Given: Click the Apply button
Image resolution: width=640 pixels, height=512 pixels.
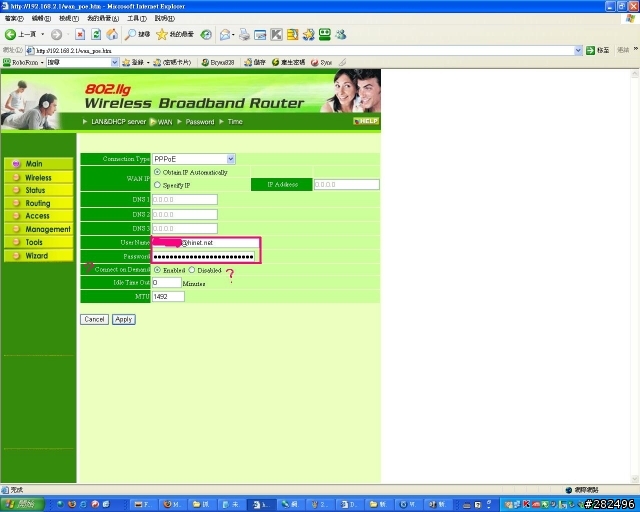Looking at the screenshot, I should [124, 319].
